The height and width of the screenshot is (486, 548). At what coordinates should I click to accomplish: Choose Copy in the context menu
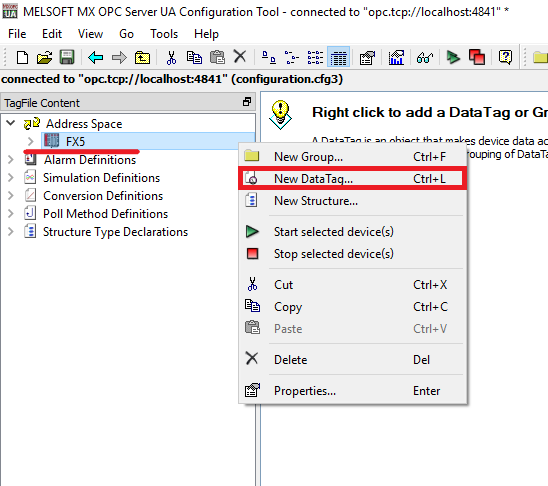click(353, 307)
